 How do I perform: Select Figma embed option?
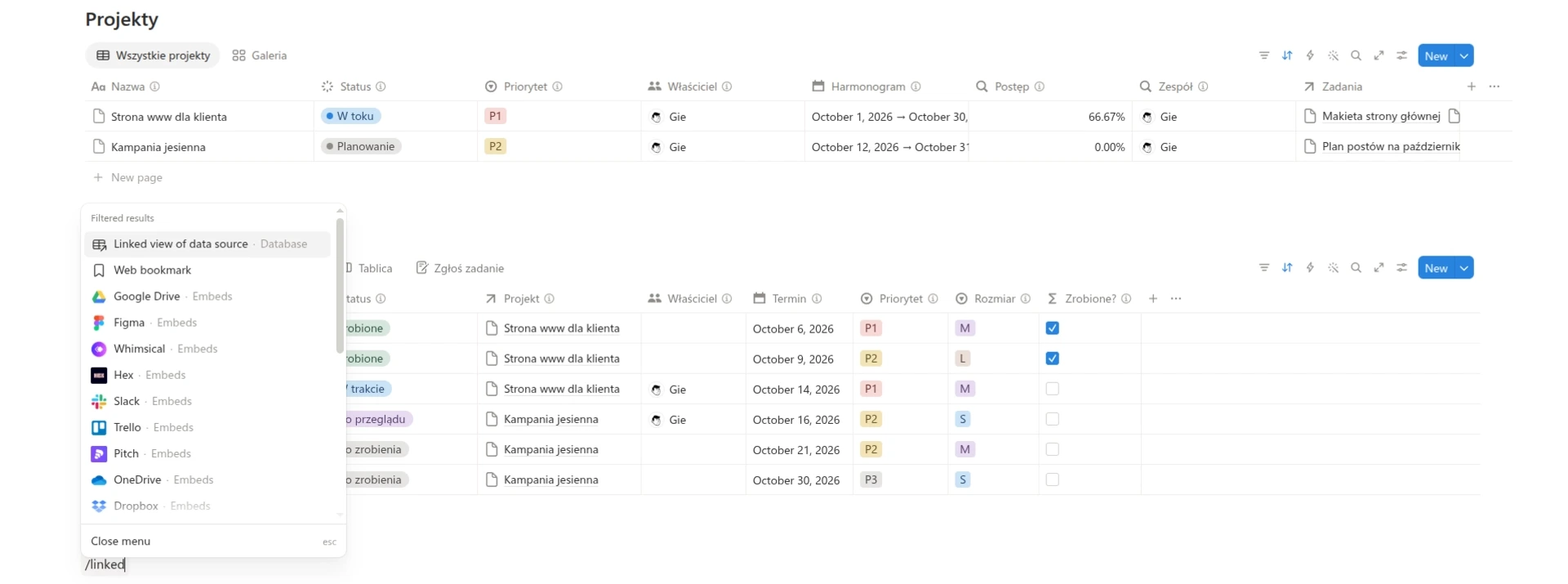click(207, 323)
